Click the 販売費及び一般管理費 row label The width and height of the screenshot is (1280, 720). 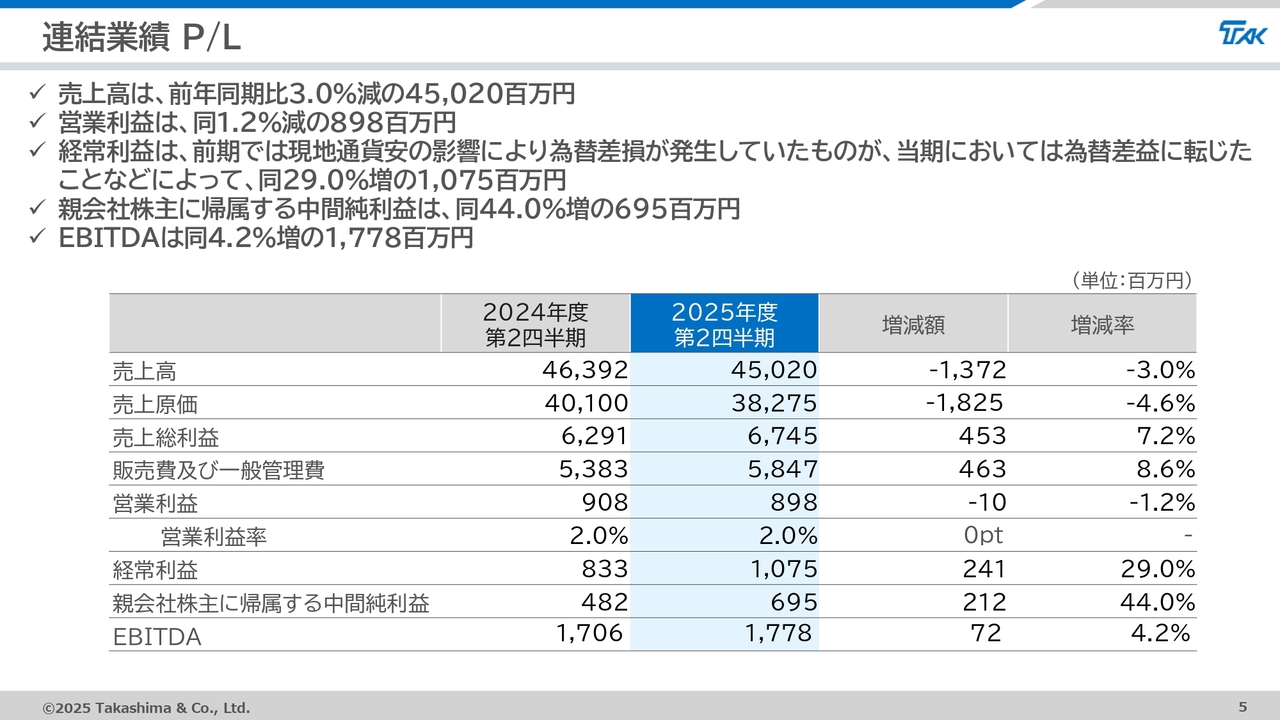click(218, 471)
